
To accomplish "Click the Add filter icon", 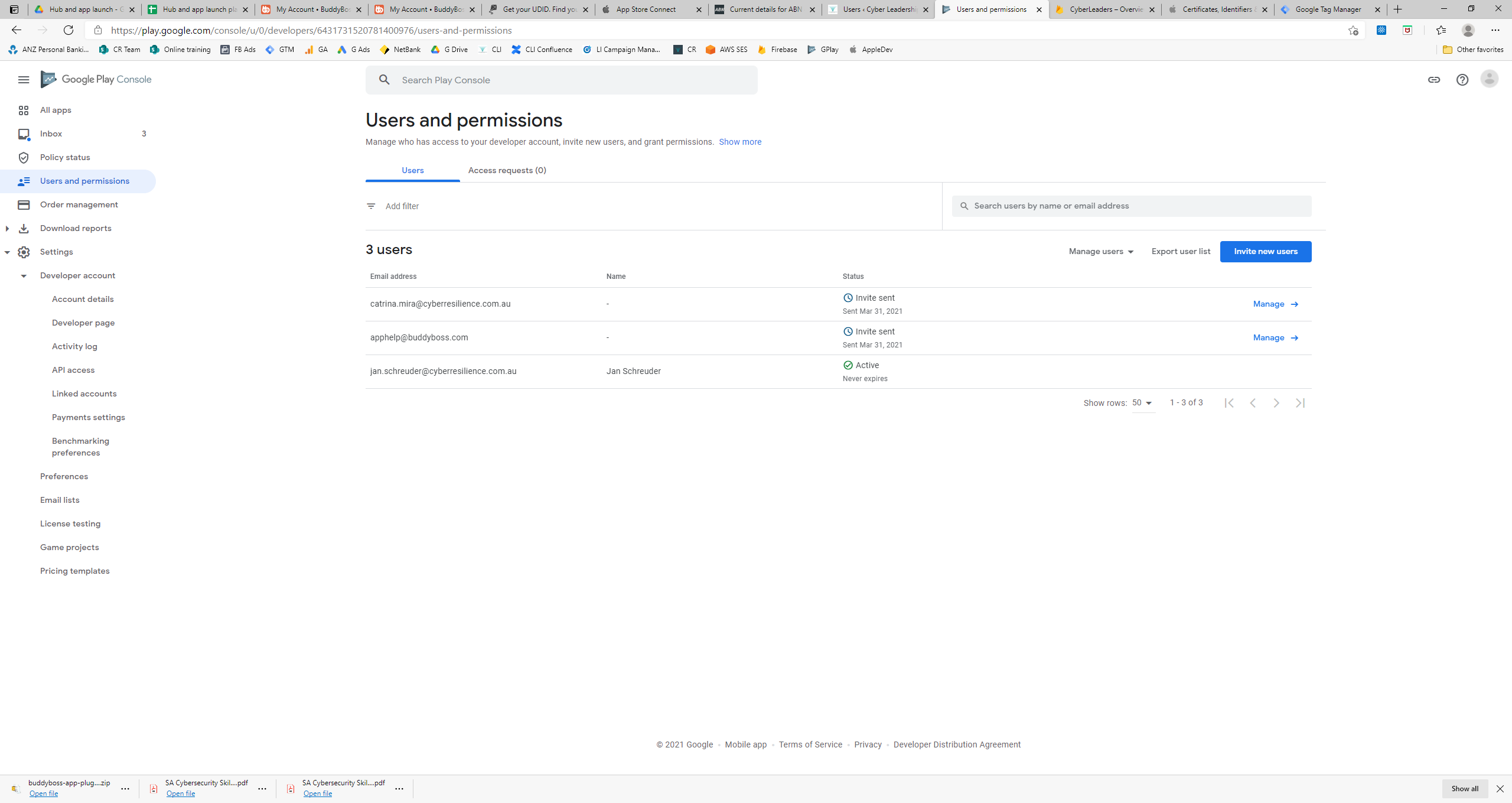I will pos(371,206).
